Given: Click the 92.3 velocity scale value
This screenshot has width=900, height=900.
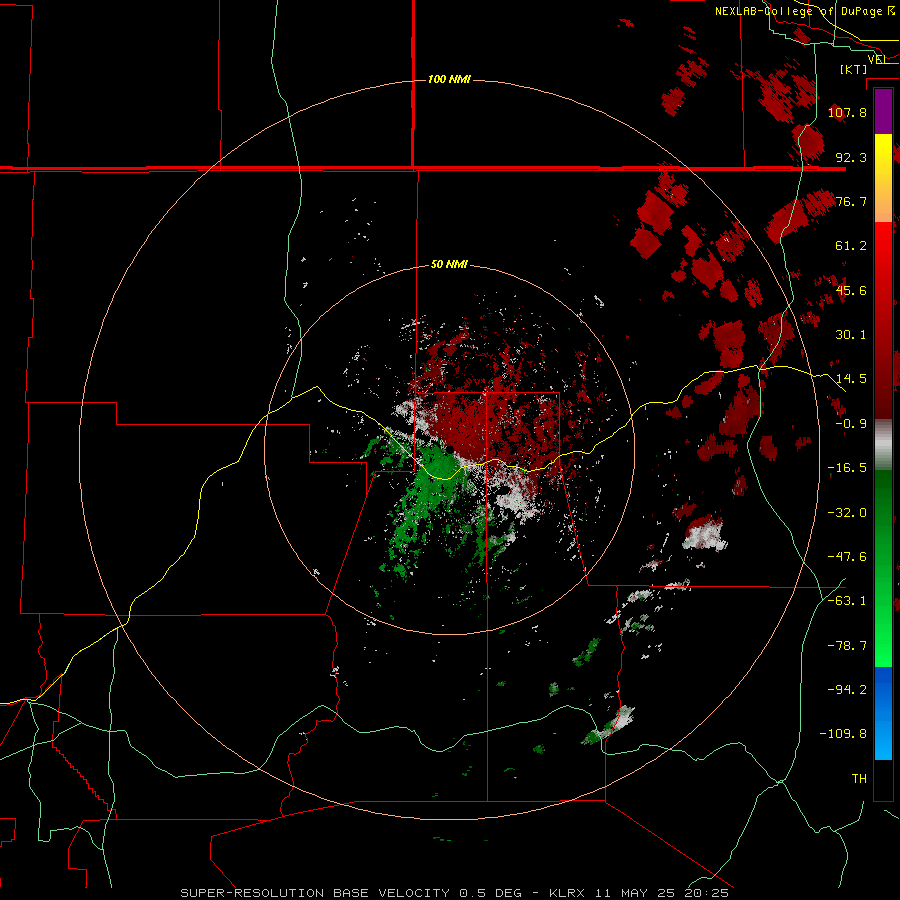Looking at the screenshot, I should [x=851, y=157].
